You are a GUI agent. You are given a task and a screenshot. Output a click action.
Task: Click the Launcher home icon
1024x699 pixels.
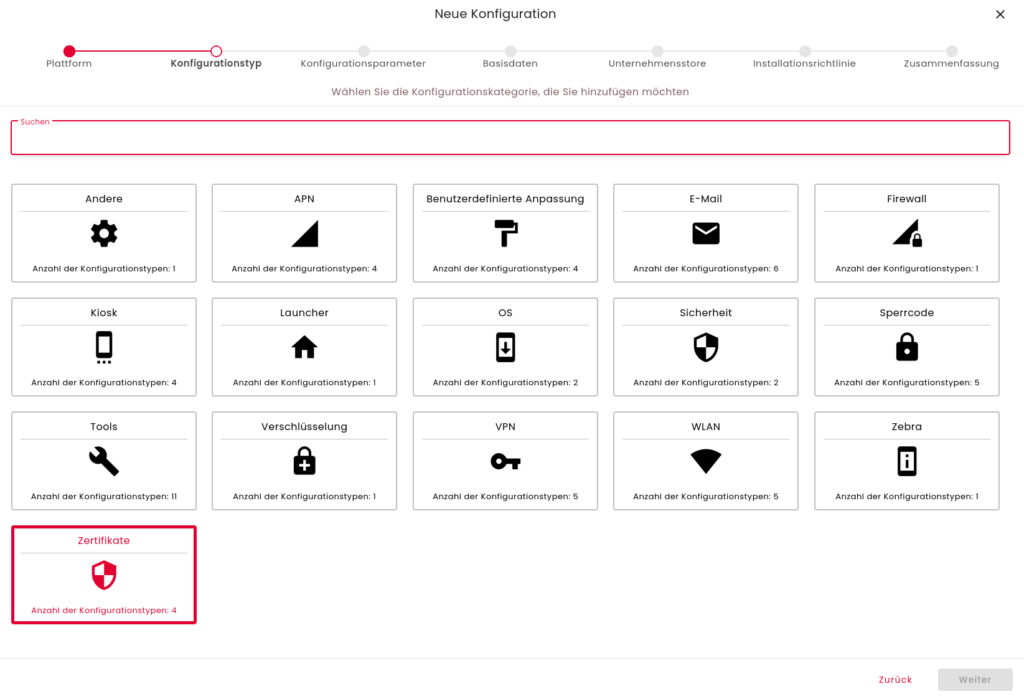coord(304,347)
